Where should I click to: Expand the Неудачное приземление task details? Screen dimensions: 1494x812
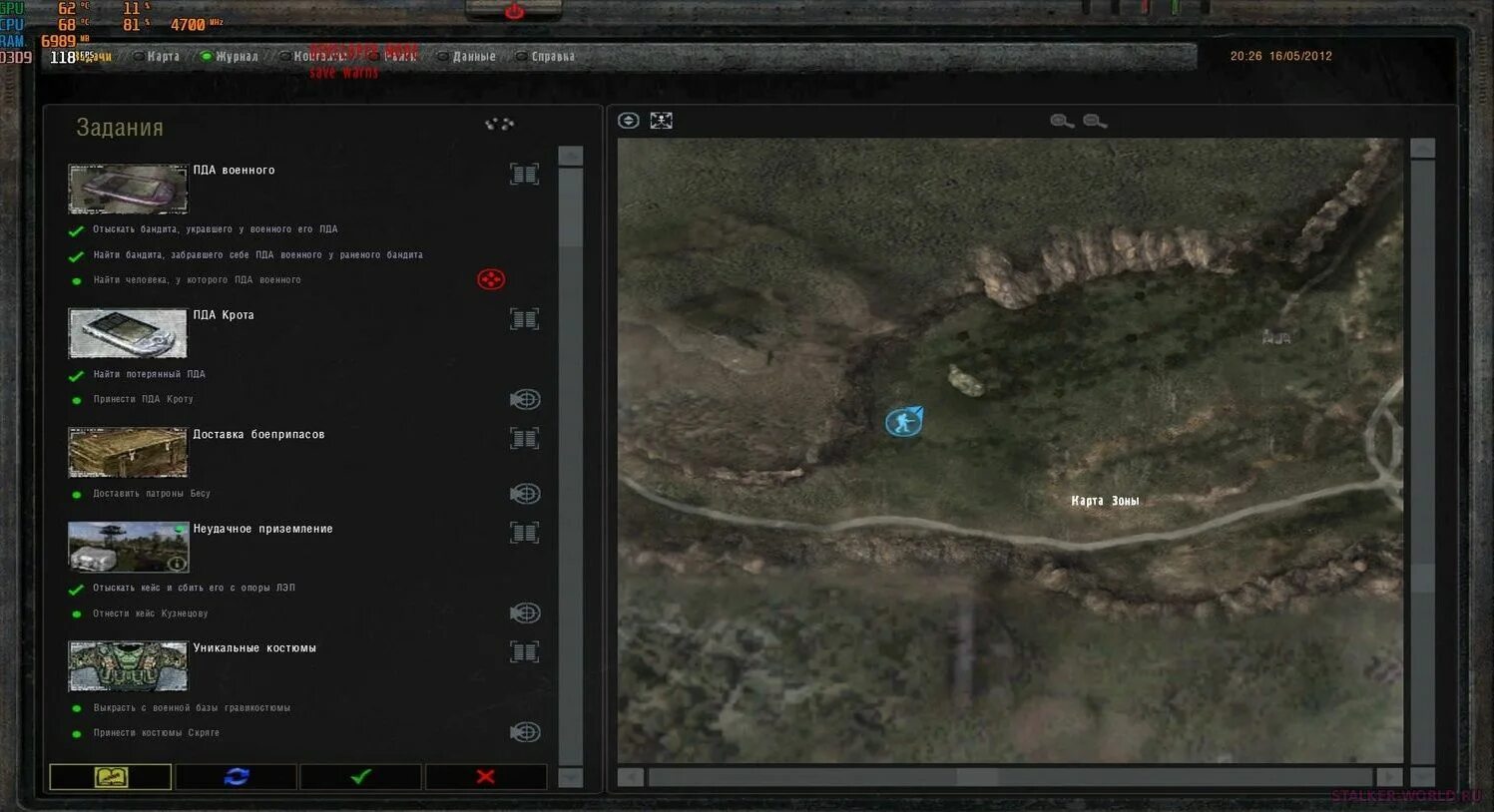524,533
